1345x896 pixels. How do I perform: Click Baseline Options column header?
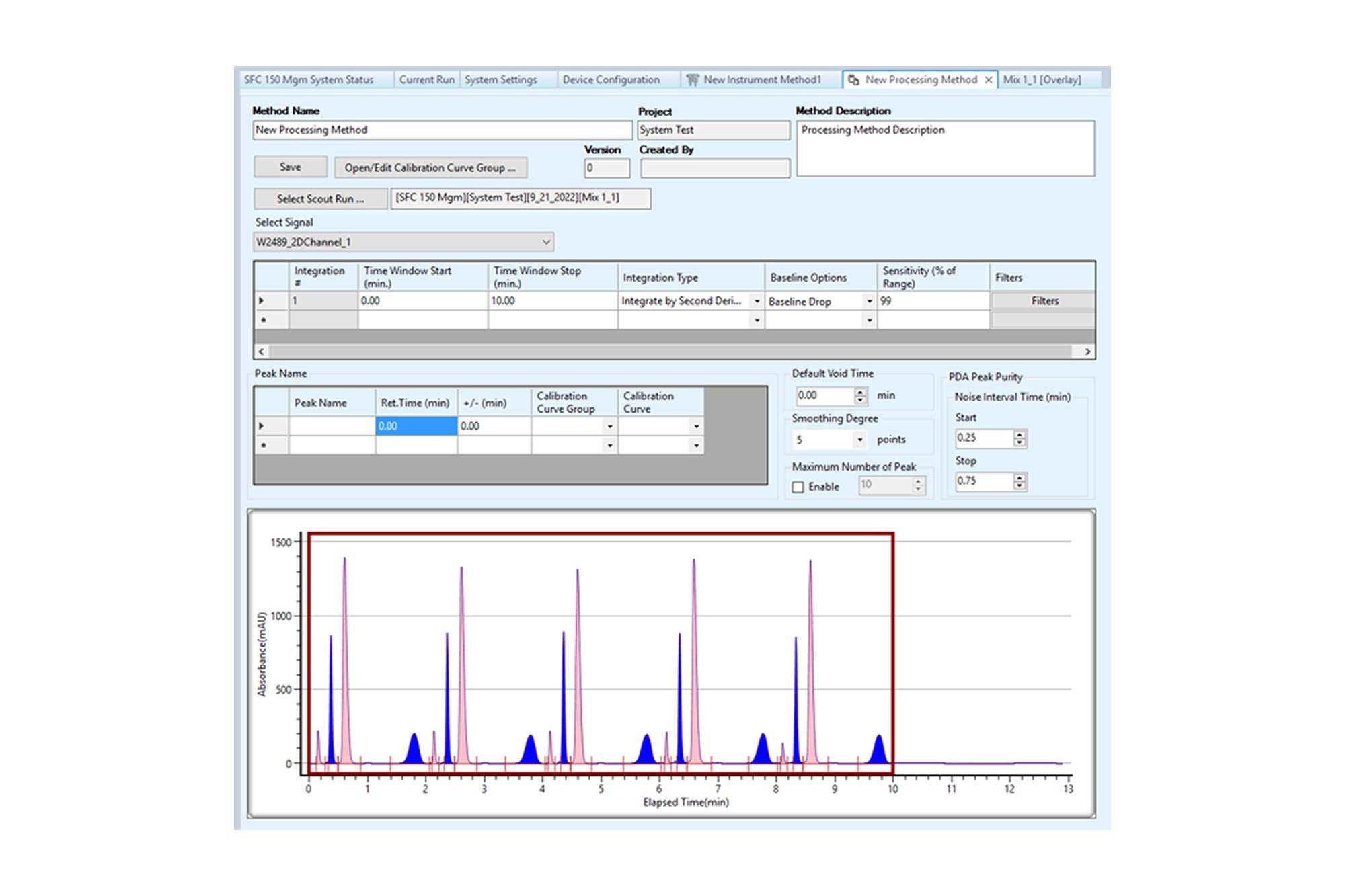820,277
